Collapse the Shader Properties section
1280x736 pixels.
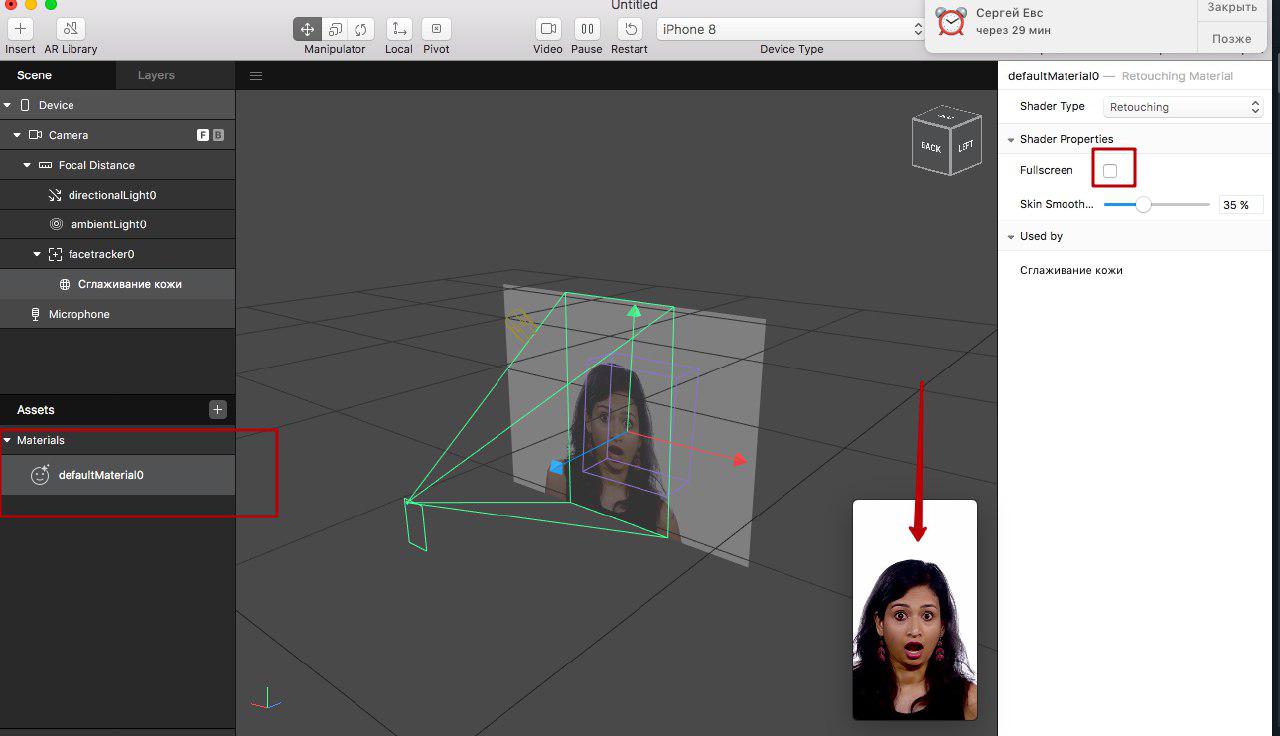[x=1011, y=140]
